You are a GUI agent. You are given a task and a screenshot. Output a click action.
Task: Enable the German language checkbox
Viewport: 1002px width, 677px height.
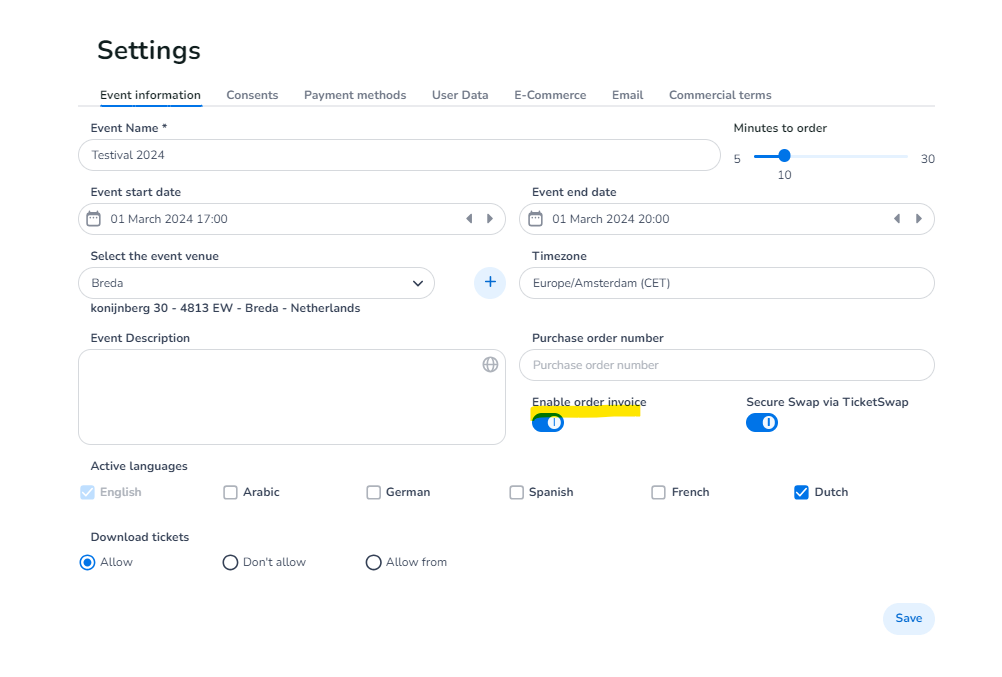click(x=374, y=492)
